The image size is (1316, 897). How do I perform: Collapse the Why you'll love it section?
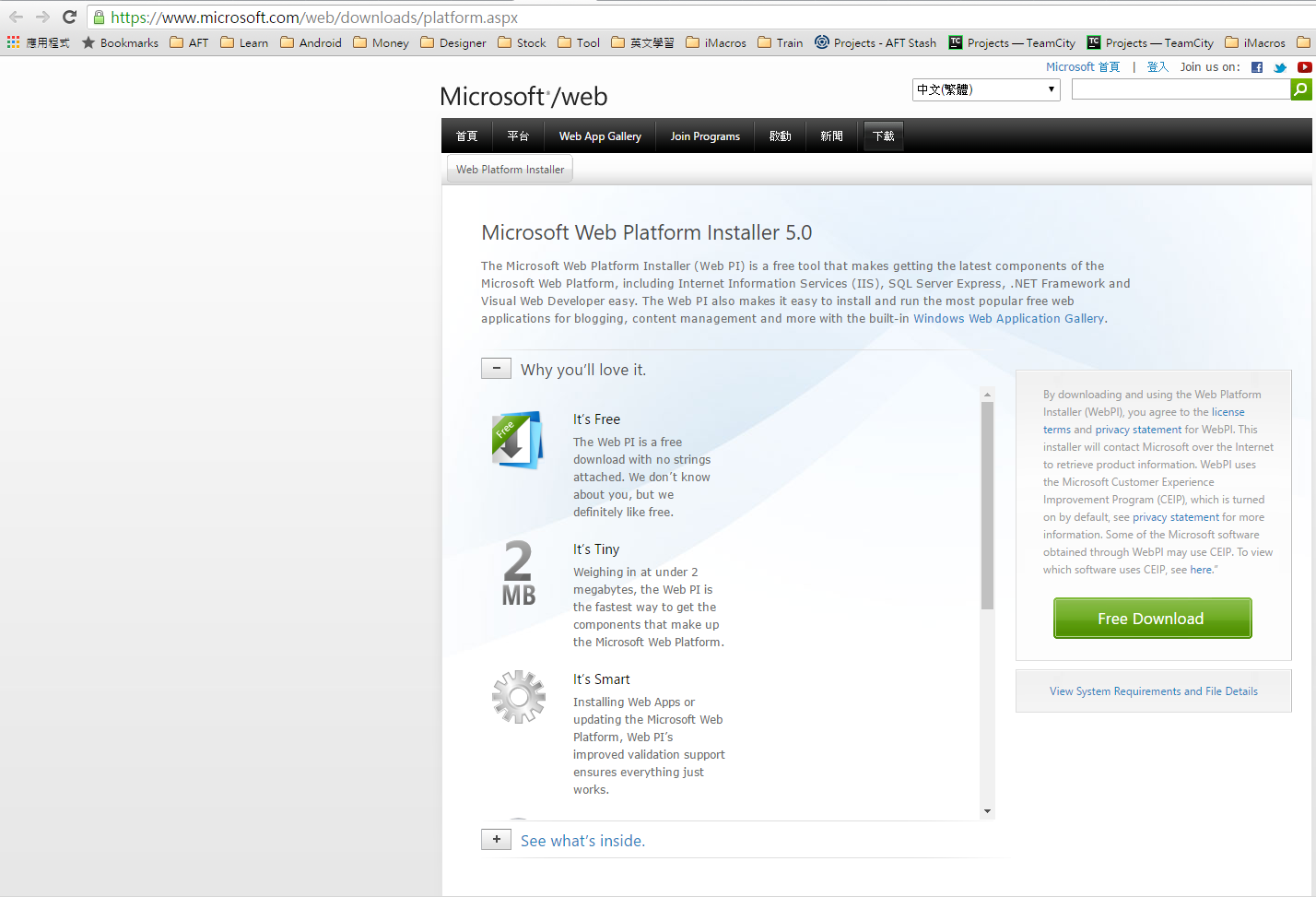(x=496, y=369)
